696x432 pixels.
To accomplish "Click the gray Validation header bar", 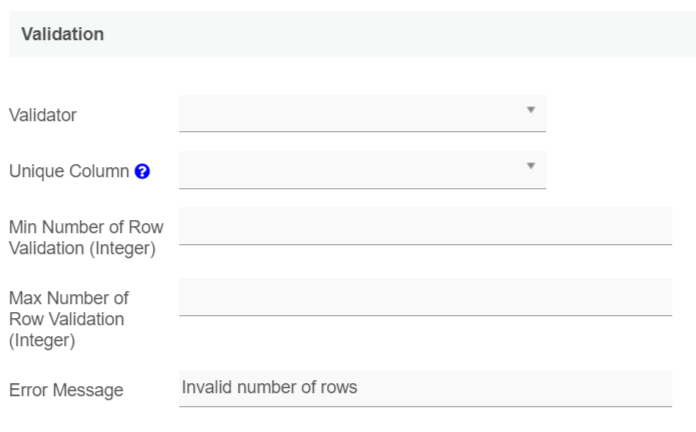I will (400, 34).
